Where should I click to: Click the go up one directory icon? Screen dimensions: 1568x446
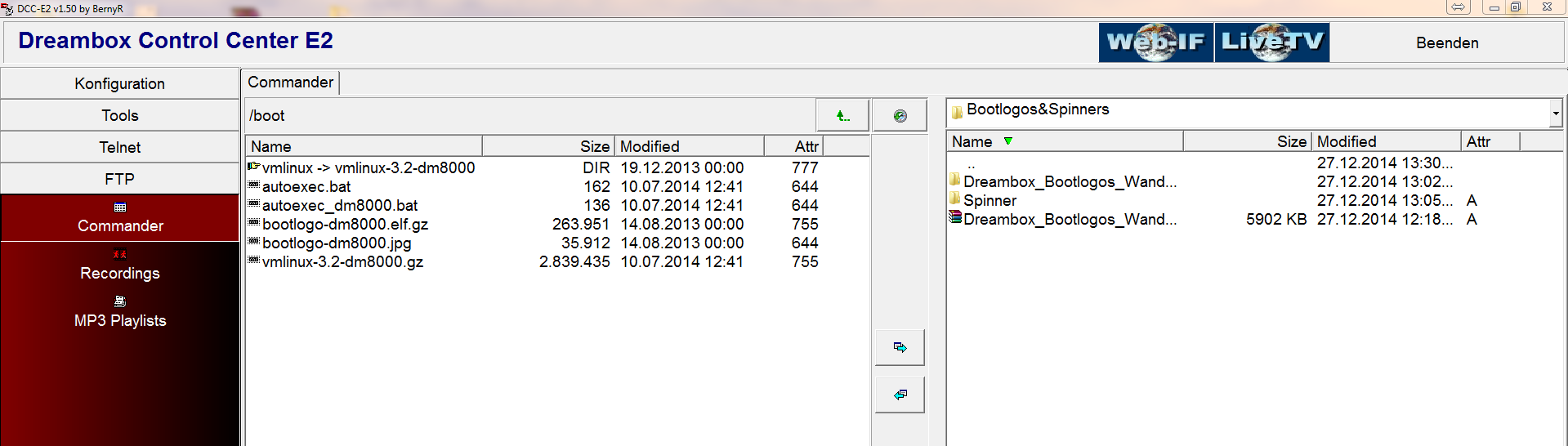point(842,116)
